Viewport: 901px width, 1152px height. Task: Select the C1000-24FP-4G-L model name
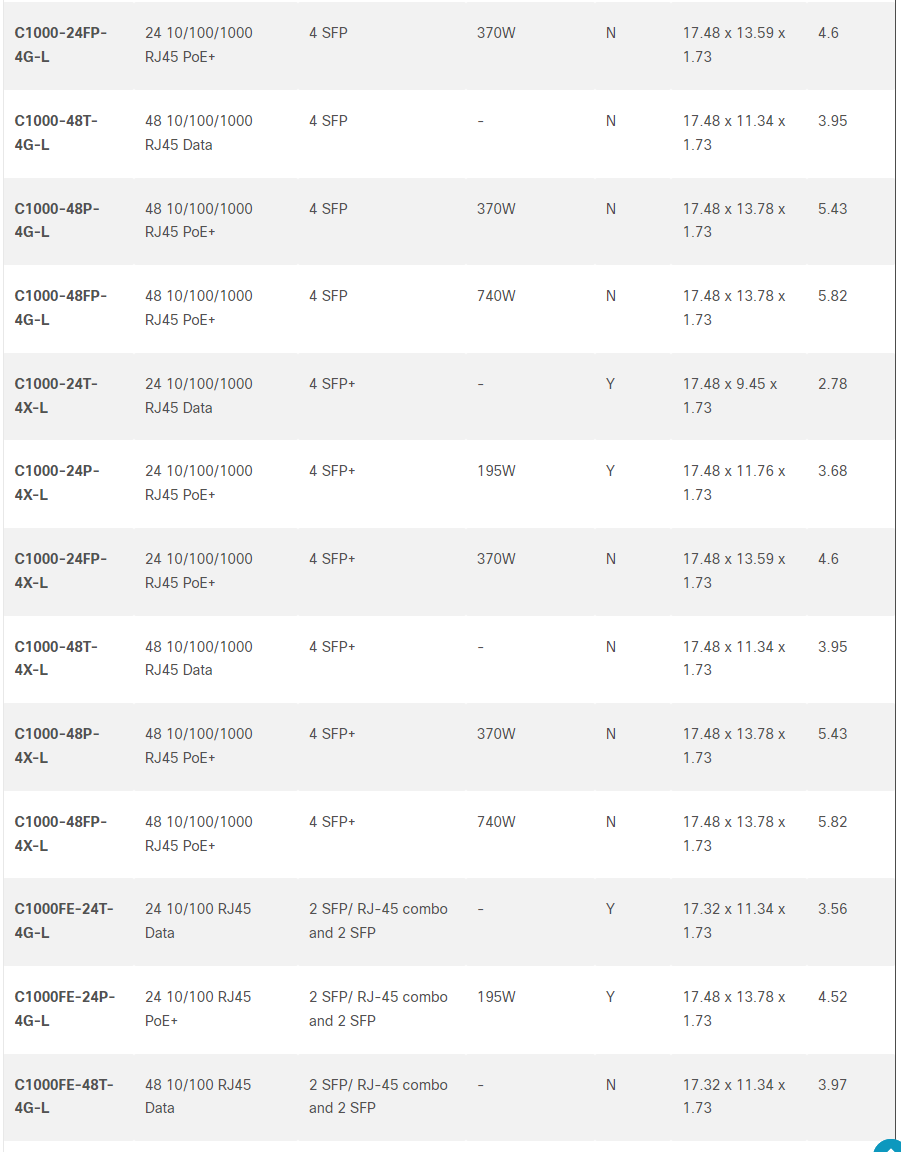[60, 45]
